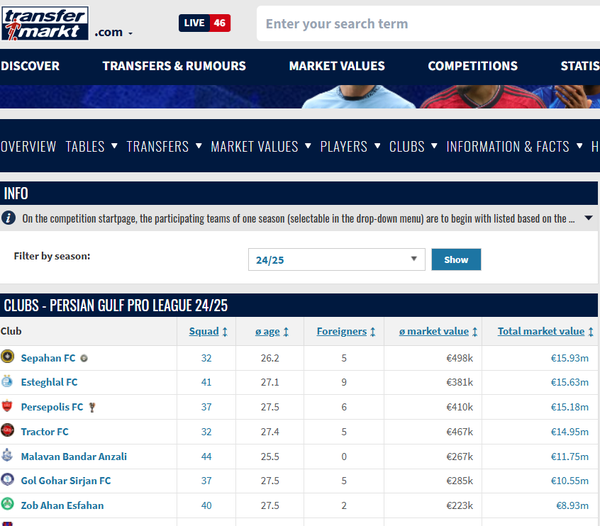Open the Filter by season dropdown
600x526 pixels.
(338, 259)
